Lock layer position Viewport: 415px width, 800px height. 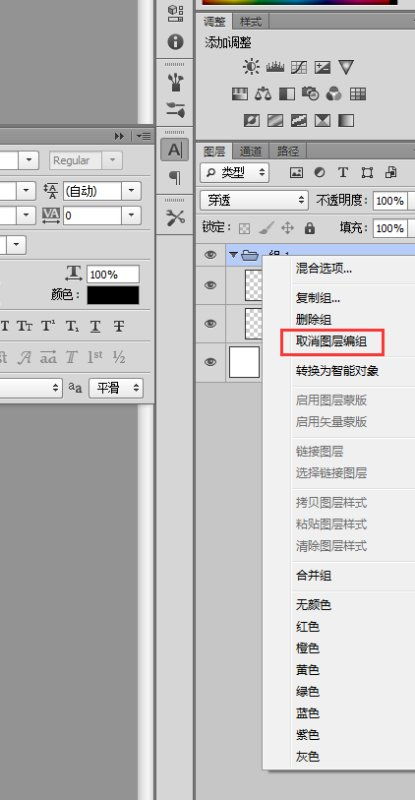pos(287,228)
